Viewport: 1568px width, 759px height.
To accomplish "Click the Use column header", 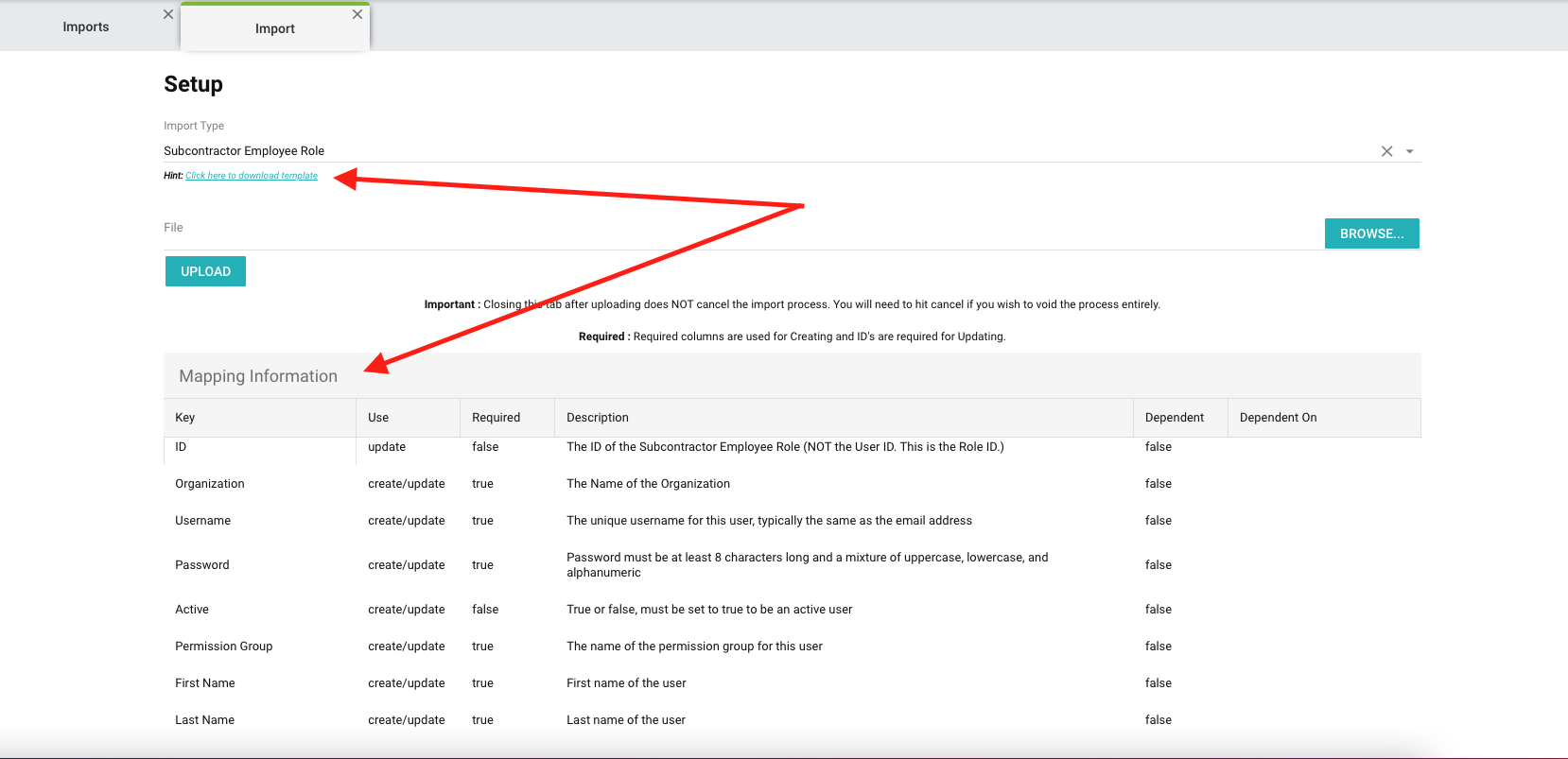I will click(378, 418).
